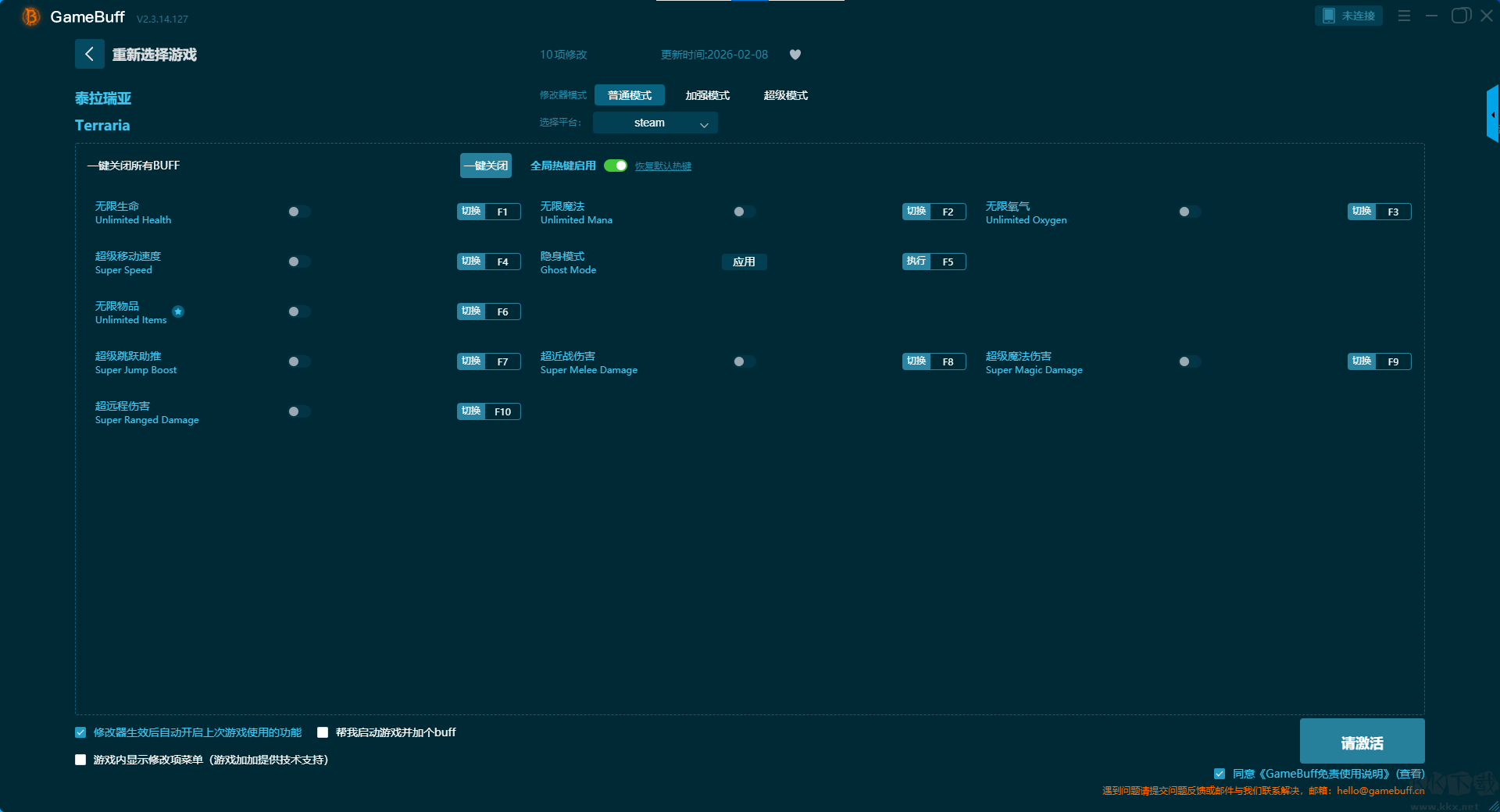Apply Ghost Mode with 应用 button
Image resolution: width=1500 pixels, height=812 pixels.
744,262
